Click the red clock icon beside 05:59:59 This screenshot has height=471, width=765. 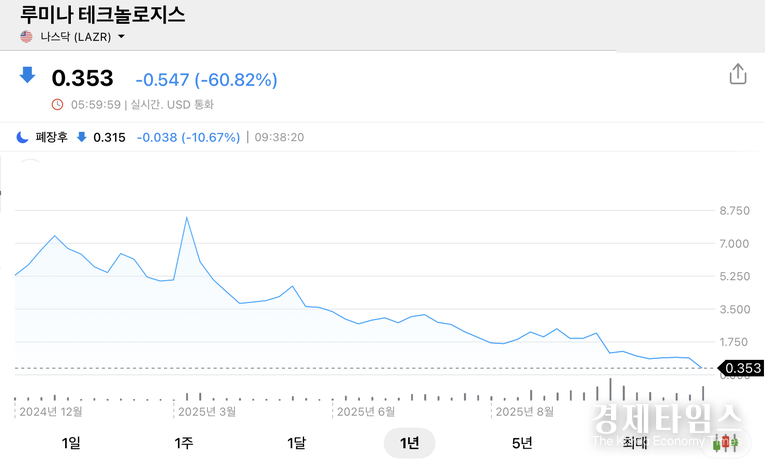click(x=57, y=104)
